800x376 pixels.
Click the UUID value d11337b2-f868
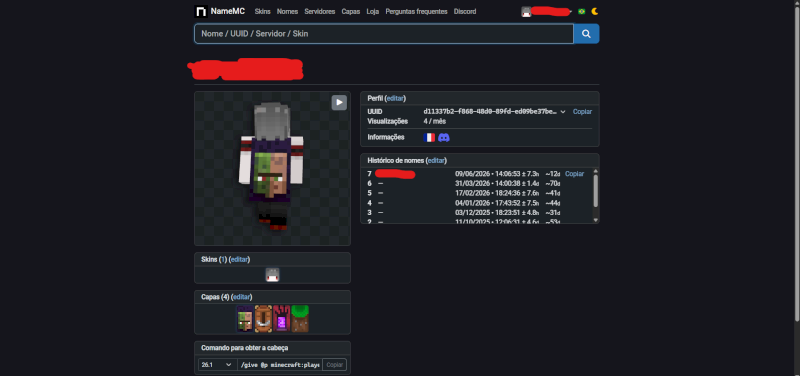coord(490,111)
